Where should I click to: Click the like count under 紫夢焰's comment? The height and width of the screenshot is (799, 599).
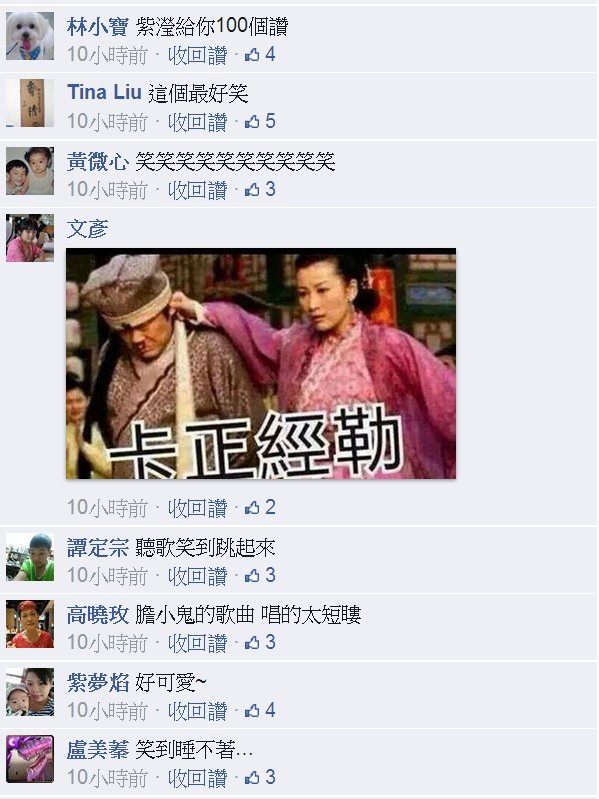(270, 710)
